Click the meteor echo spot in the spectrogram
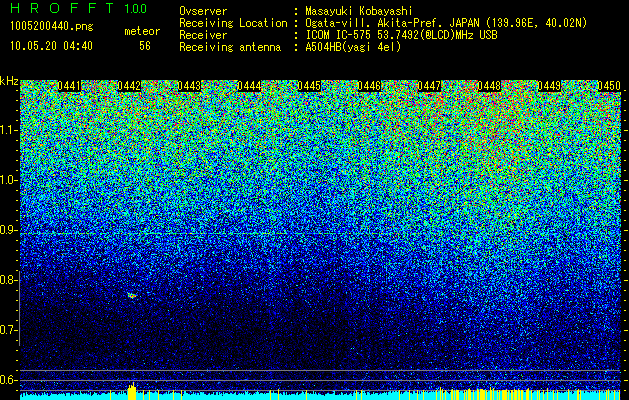 [x=132, y=296]
